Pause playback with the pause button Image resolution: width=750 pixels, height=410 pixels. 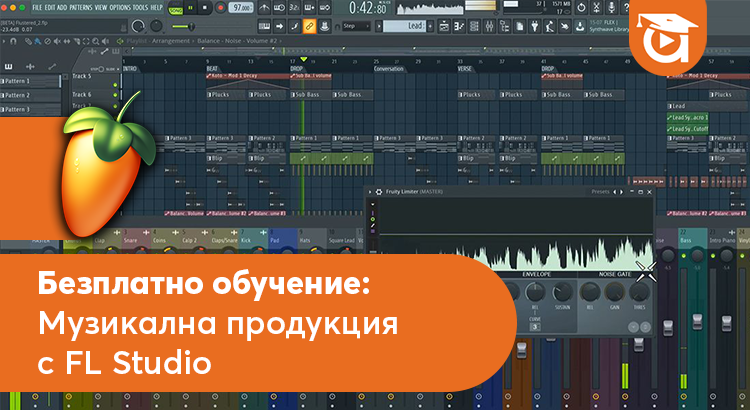(190, 8)
